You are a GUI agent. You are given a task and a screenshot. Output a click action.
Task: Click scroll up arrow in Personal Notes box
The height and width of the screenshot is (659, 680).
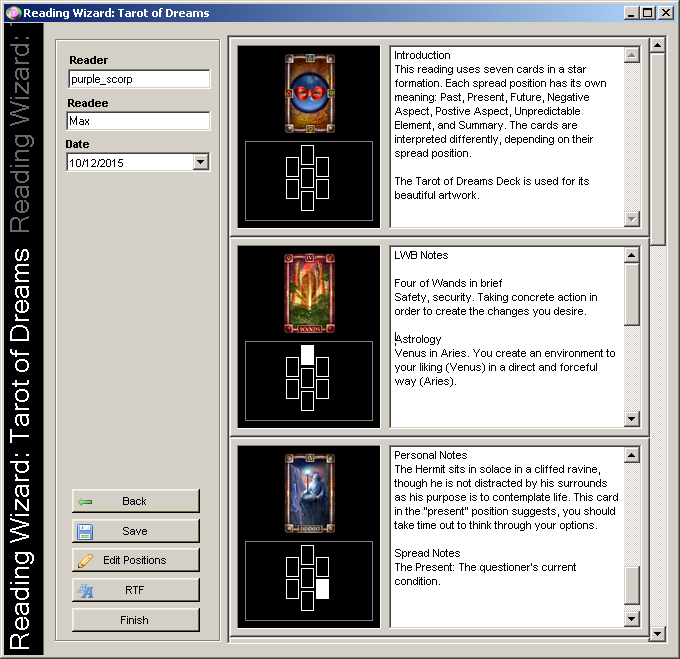632,455
